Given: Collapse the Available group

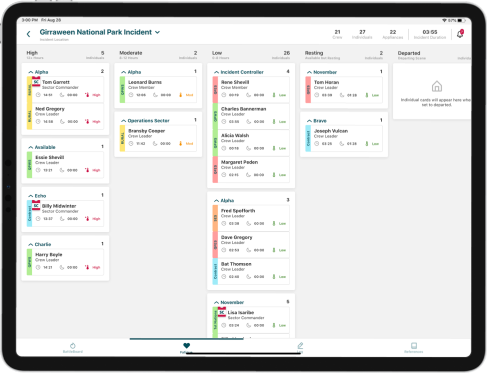Looking at the screenshot, I should (31, 147).
